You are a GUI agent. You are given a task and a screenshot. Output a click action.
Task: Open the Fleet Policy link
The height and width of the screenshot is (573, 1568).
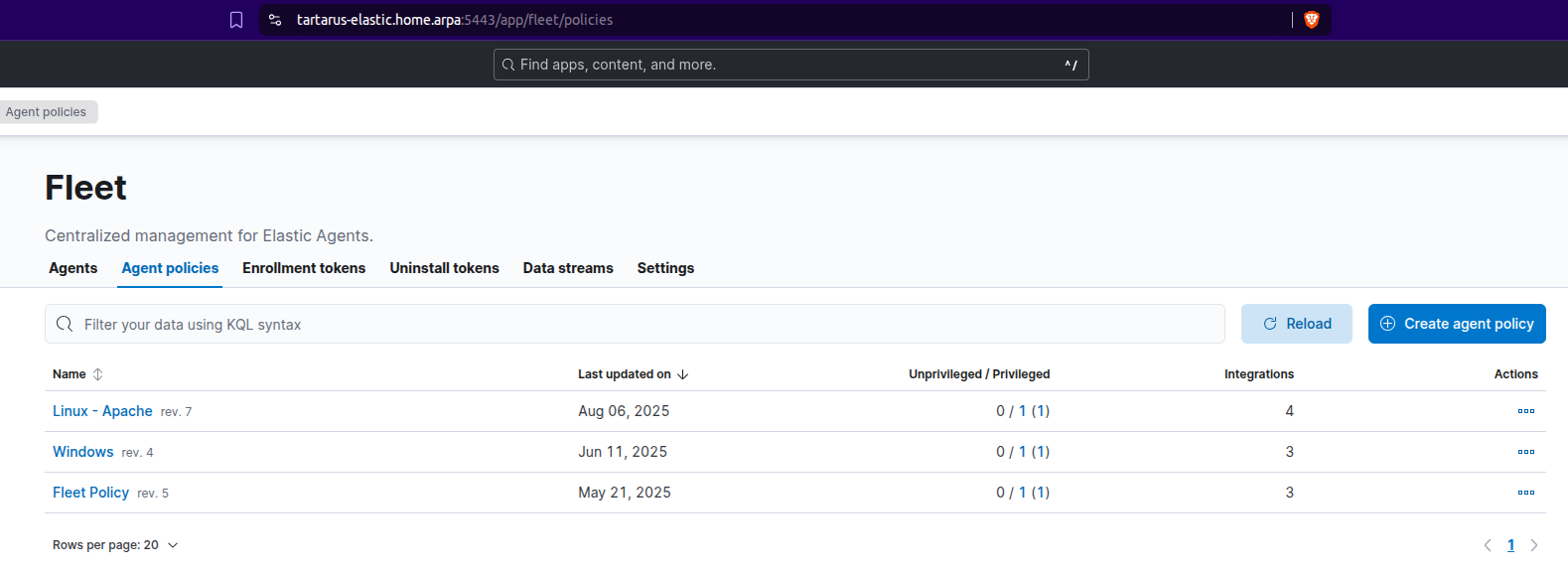90,493
